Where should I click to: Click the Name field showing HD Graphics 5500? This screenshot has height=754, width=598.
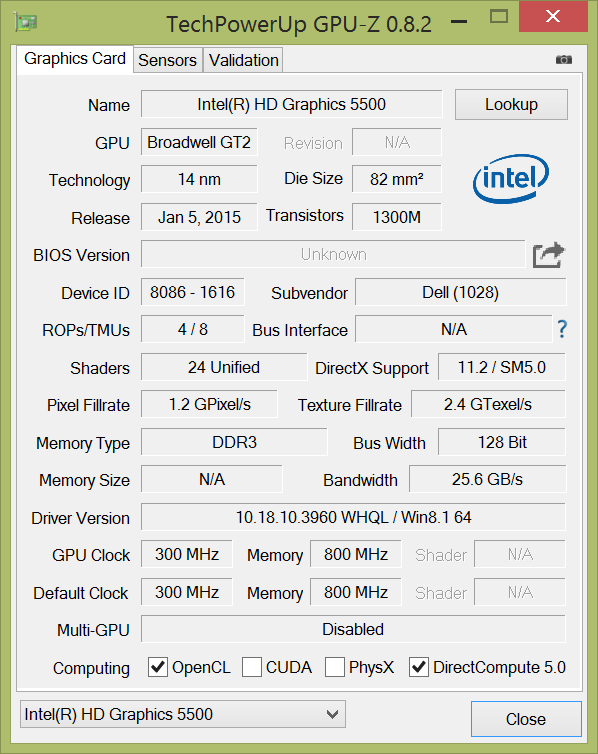[291, 104]
